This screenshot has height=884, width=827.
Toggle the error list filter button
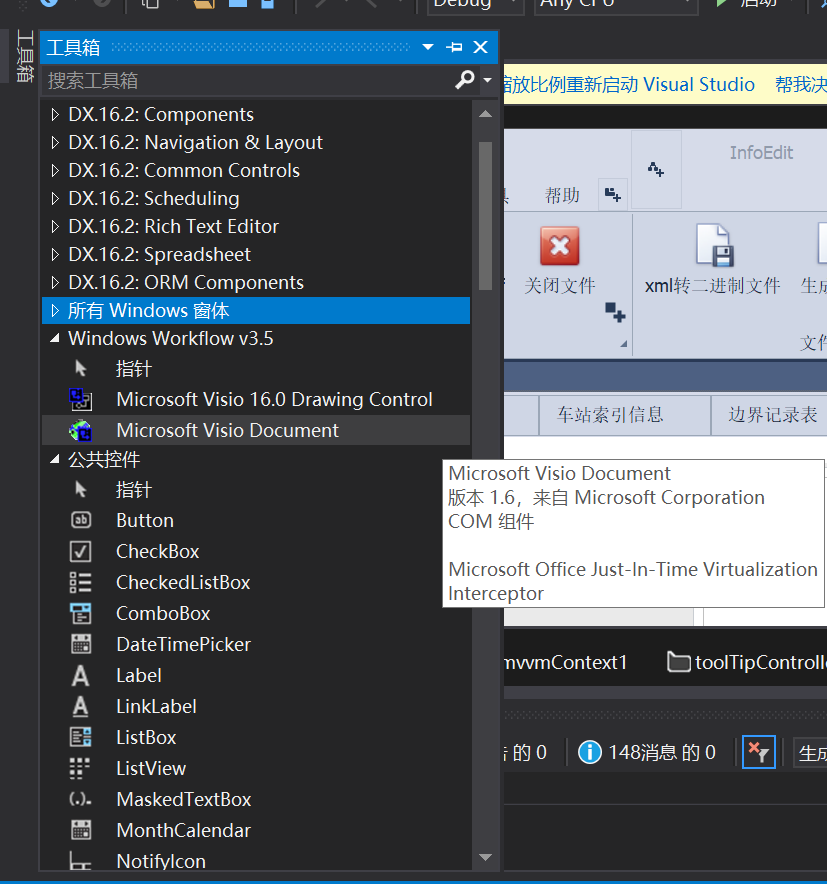point(759,752)
